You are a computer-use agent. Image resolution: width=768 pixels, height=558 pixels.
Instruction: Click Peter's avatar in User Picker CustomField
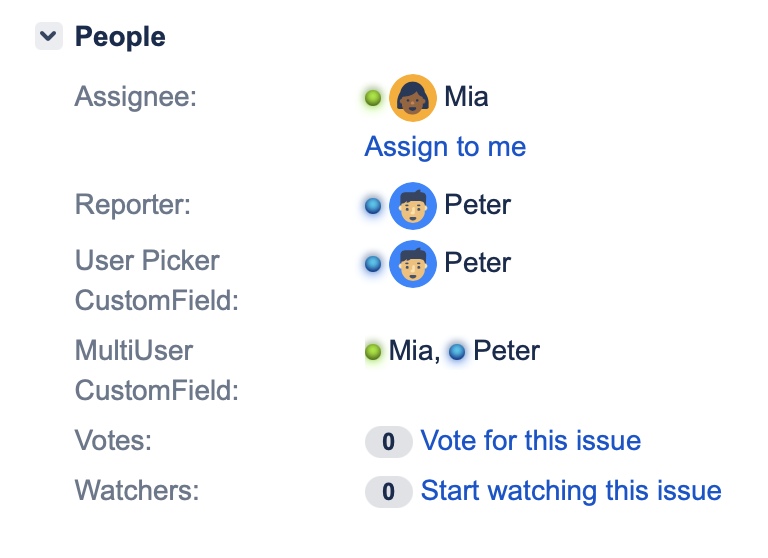tap(412, 264)
